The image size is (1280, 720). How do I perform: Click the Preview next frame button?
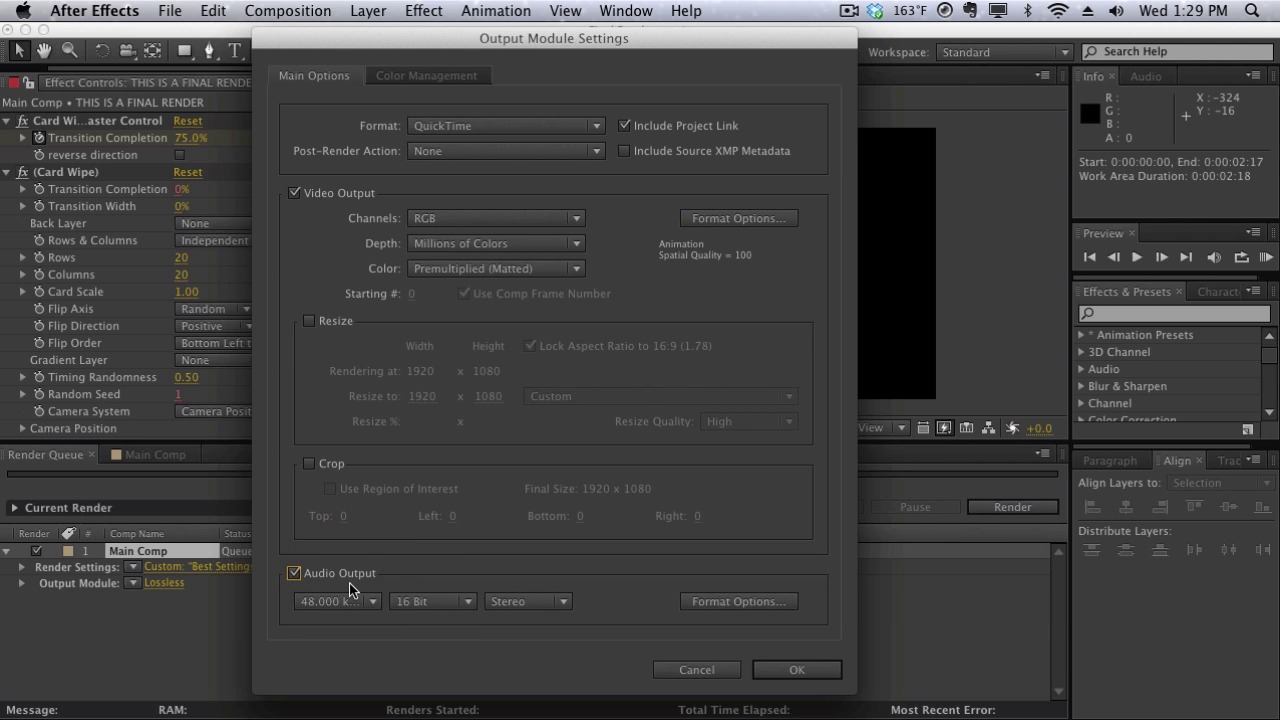pyautogui.click(x=1161, y=257)
